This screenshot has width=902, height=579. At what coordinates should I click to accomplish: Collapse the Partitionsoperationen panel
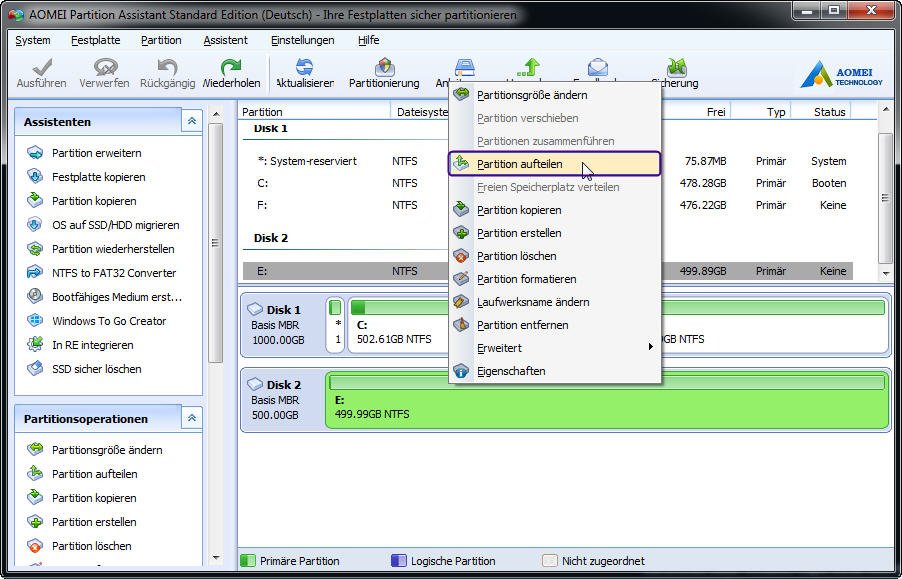192,418
